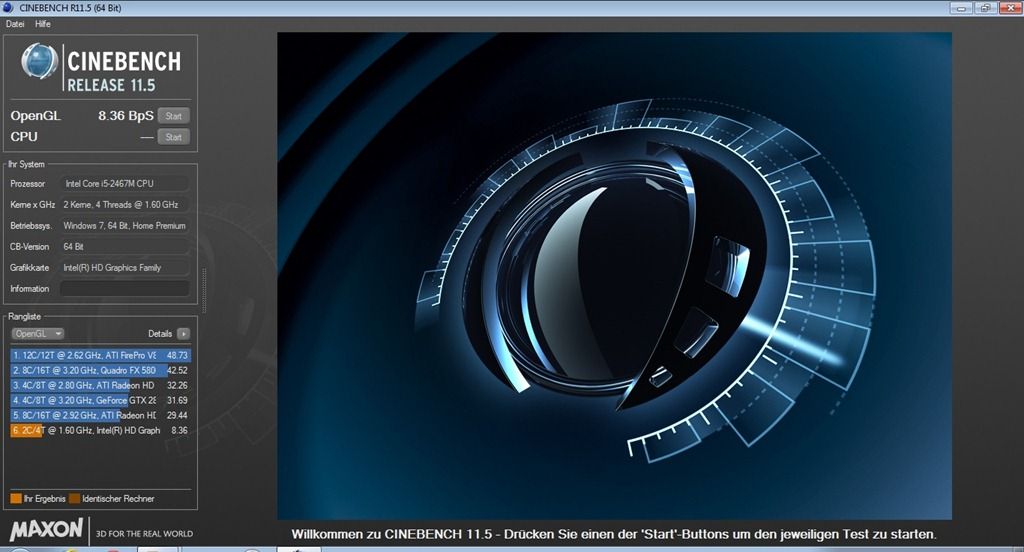
Task: Open the Hilfe menu
Action: click(42, 24)
